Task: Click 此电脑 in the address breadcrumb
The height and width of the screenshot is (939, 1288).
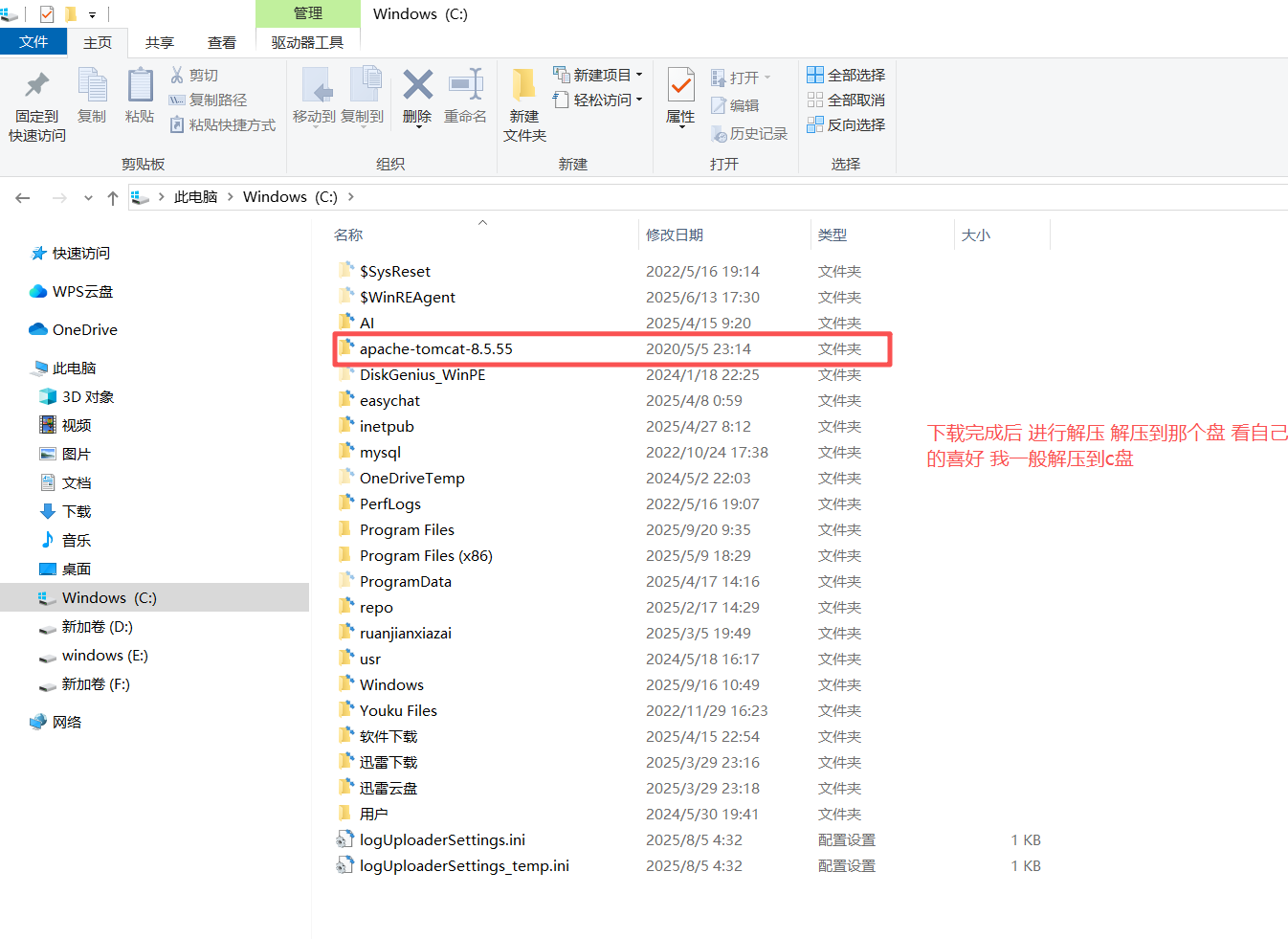Action: (x=196, y=197)
